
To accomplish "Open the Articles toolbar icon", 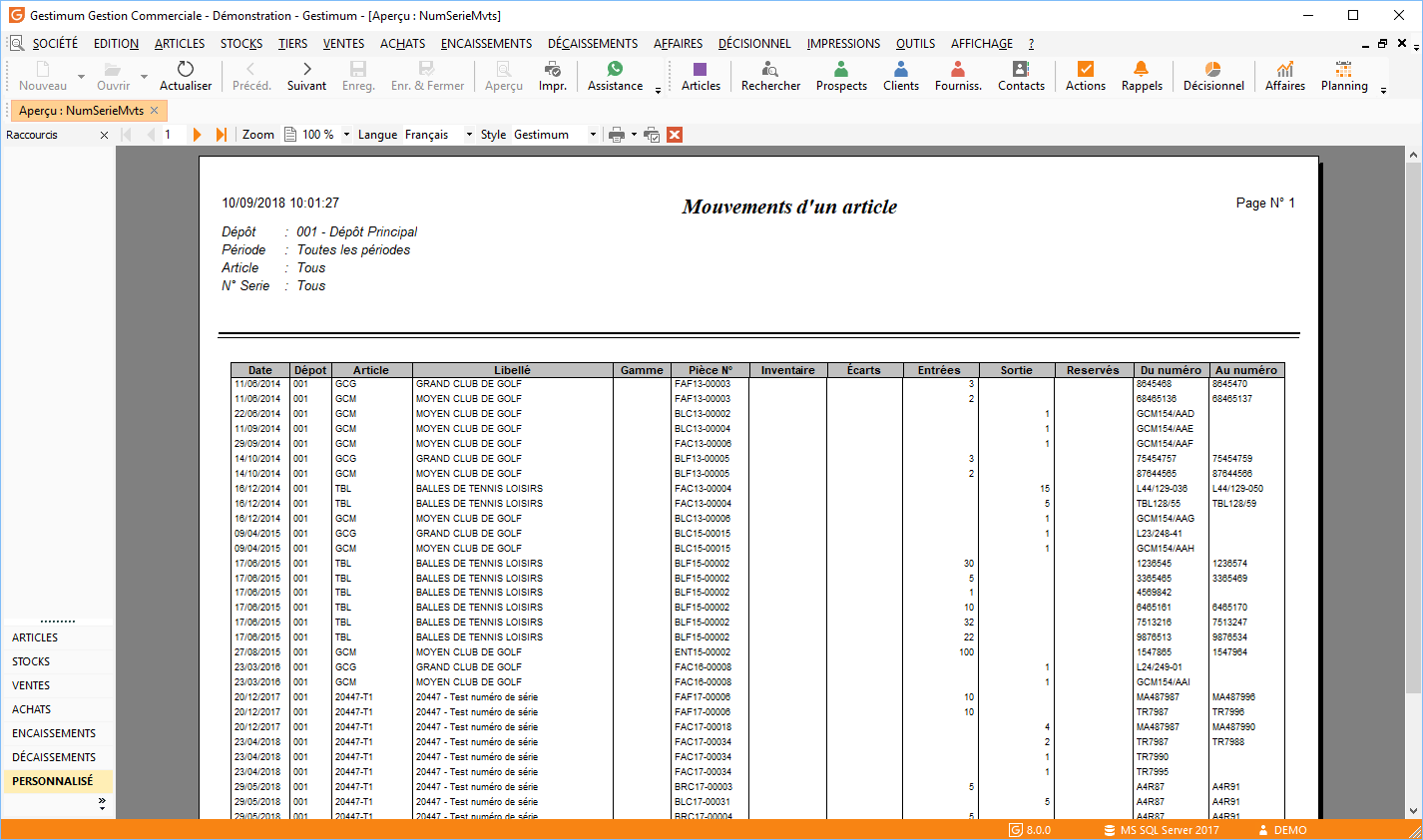I will pyautogui.click(x=701, y=69).
